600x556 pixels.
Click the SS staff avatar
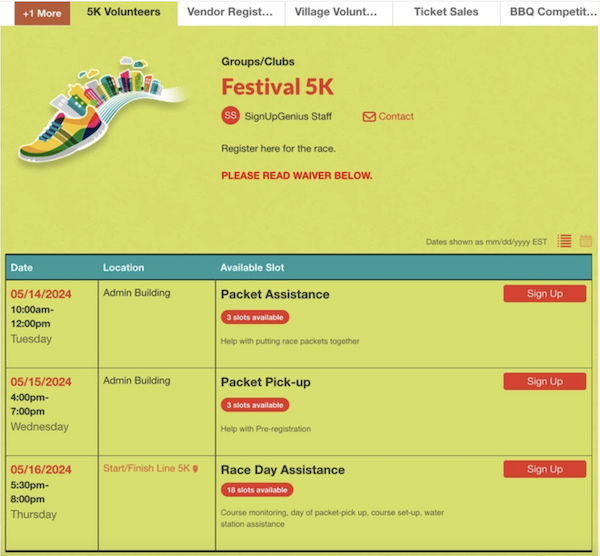pos(230,116)
